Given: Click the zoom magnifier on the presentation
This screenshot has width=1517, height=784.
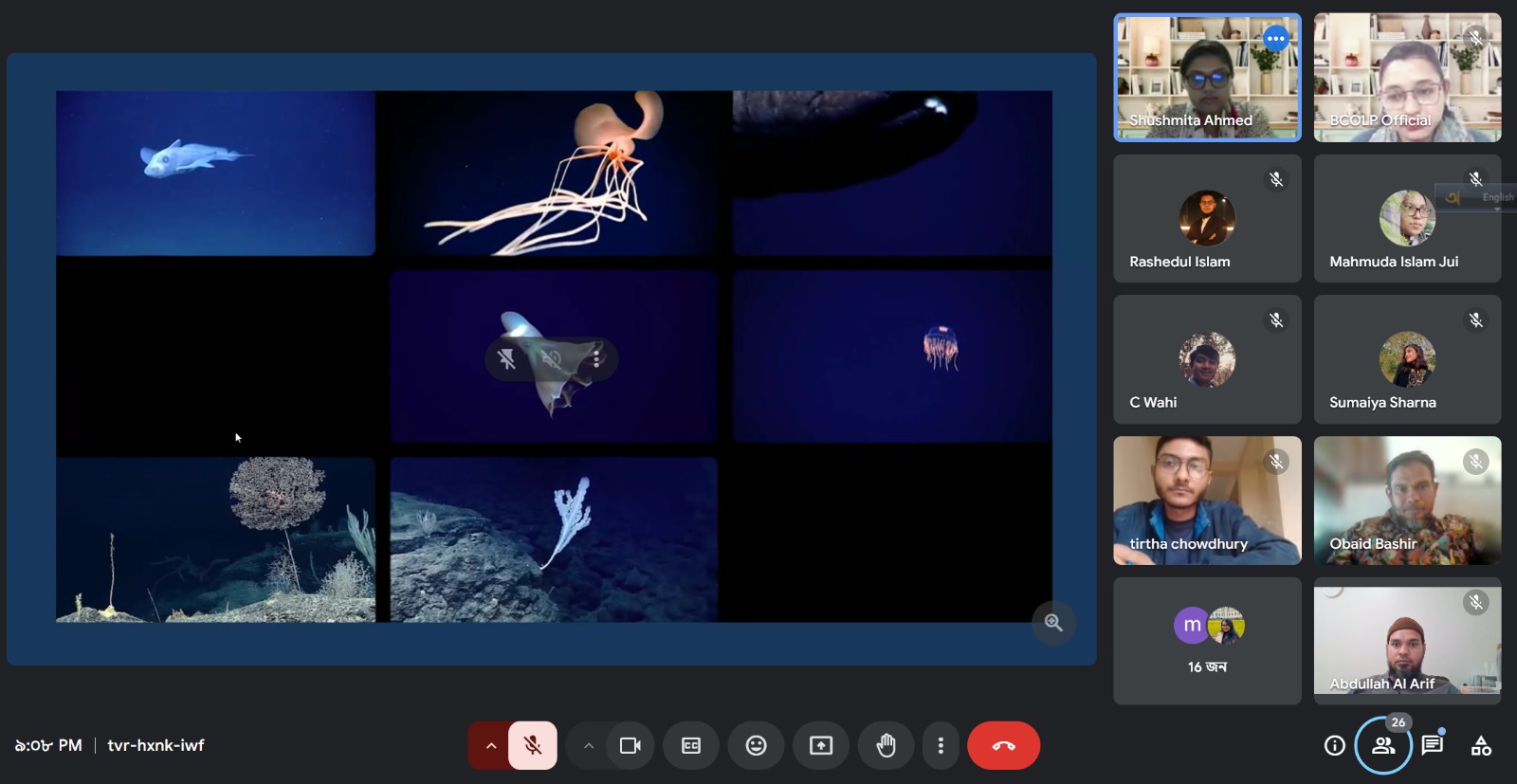Looking at the screenshot, I should (x=1053, y=623).
